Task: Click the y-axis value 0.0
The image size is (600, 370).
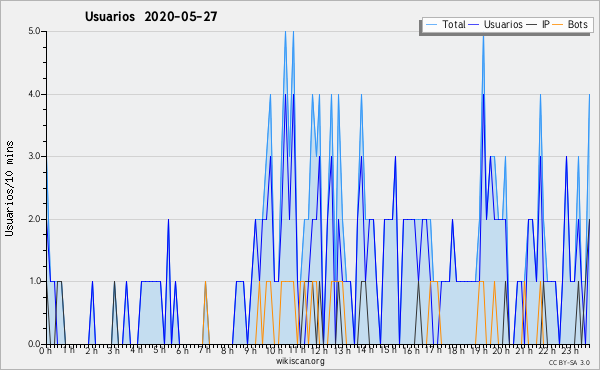Action: pyautogui.click(x=34, y=344)
